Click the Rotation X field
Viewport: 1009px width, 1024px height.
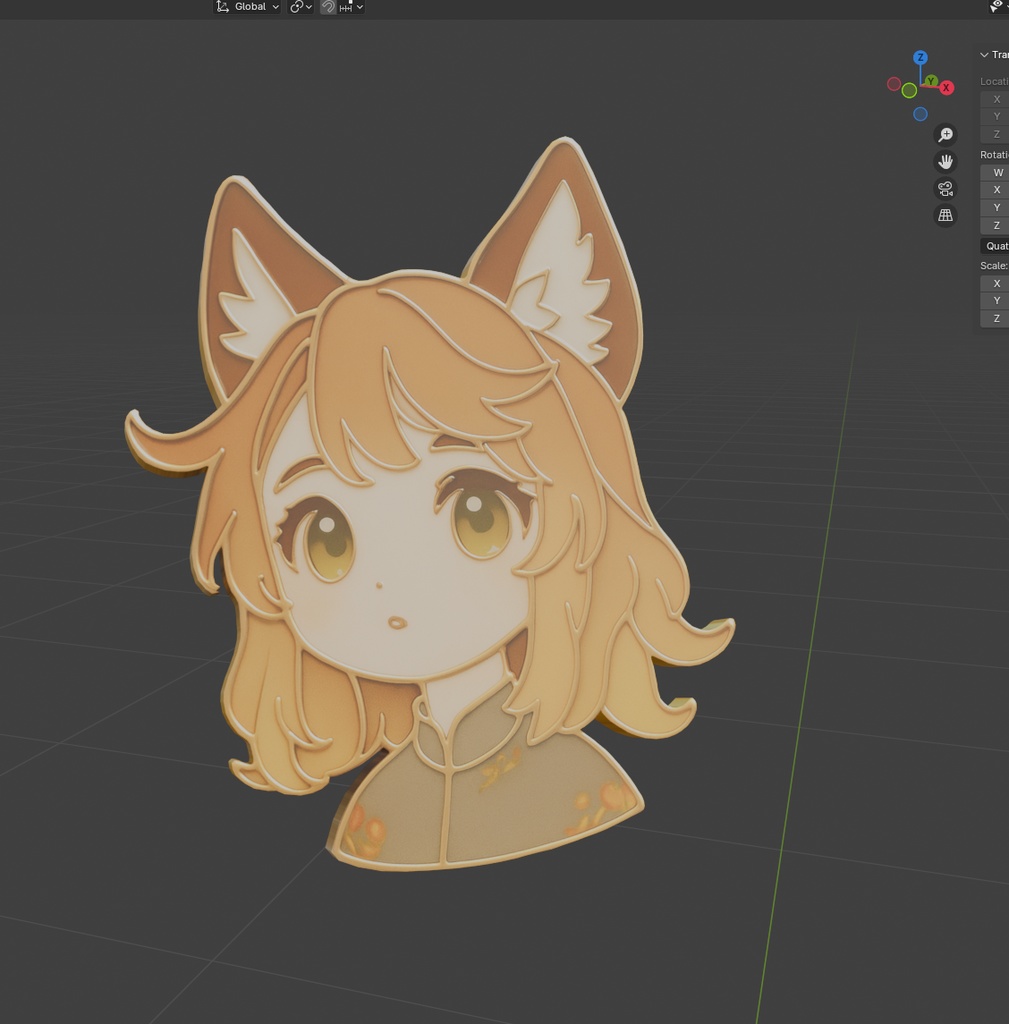(995, 190)
